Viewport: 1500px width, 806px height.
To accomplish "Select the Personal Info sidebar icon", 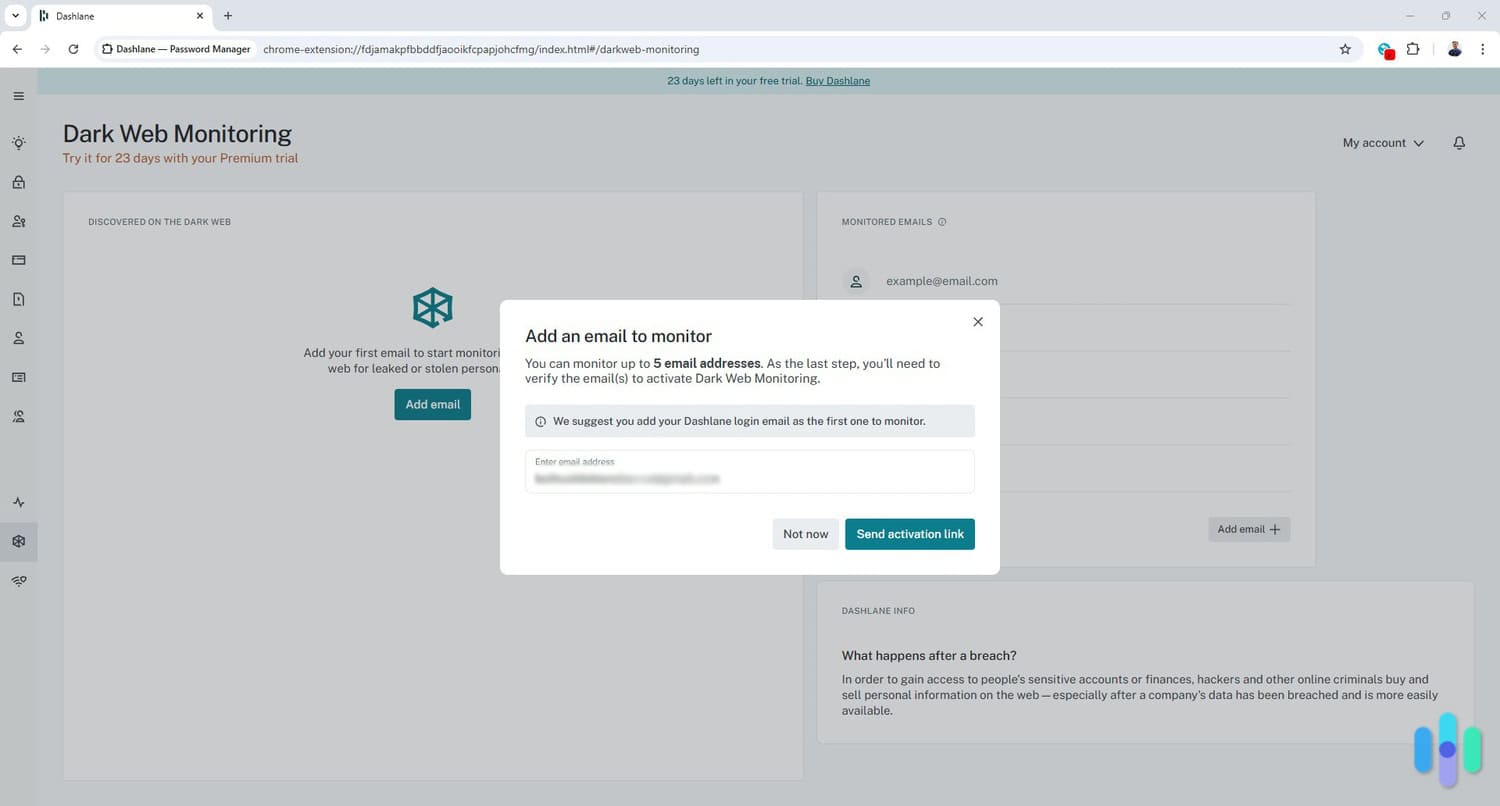I will [x=18, y=337].
